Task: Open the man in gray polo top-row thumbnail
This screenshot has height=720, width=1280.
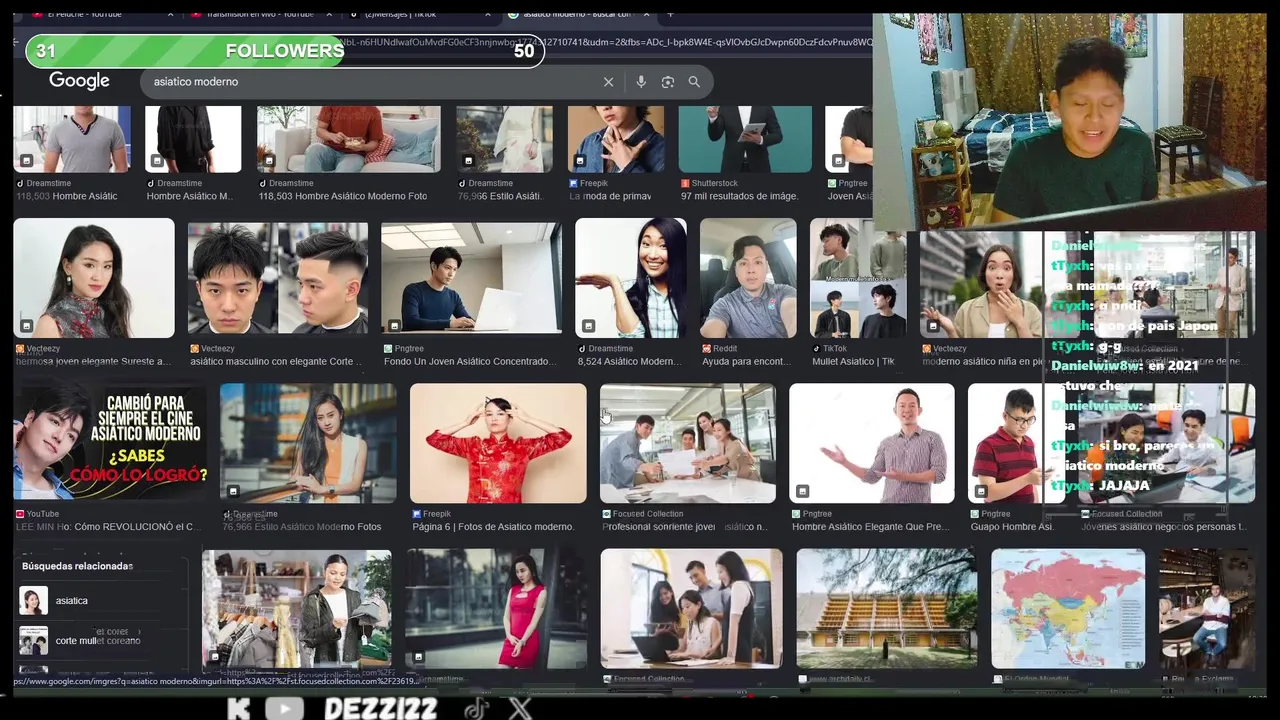Action: [x=72, y=139]
